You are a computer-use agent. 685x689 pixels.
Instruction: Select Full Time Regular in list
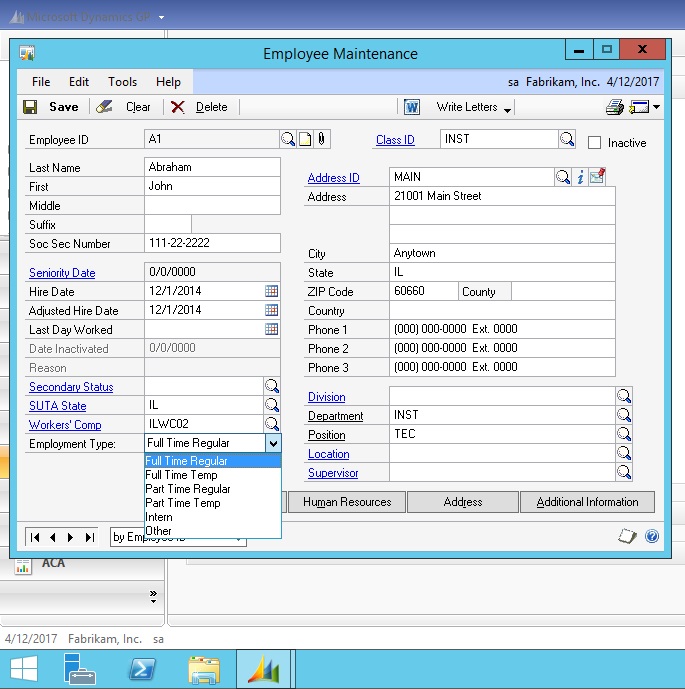tap(213, 461)
